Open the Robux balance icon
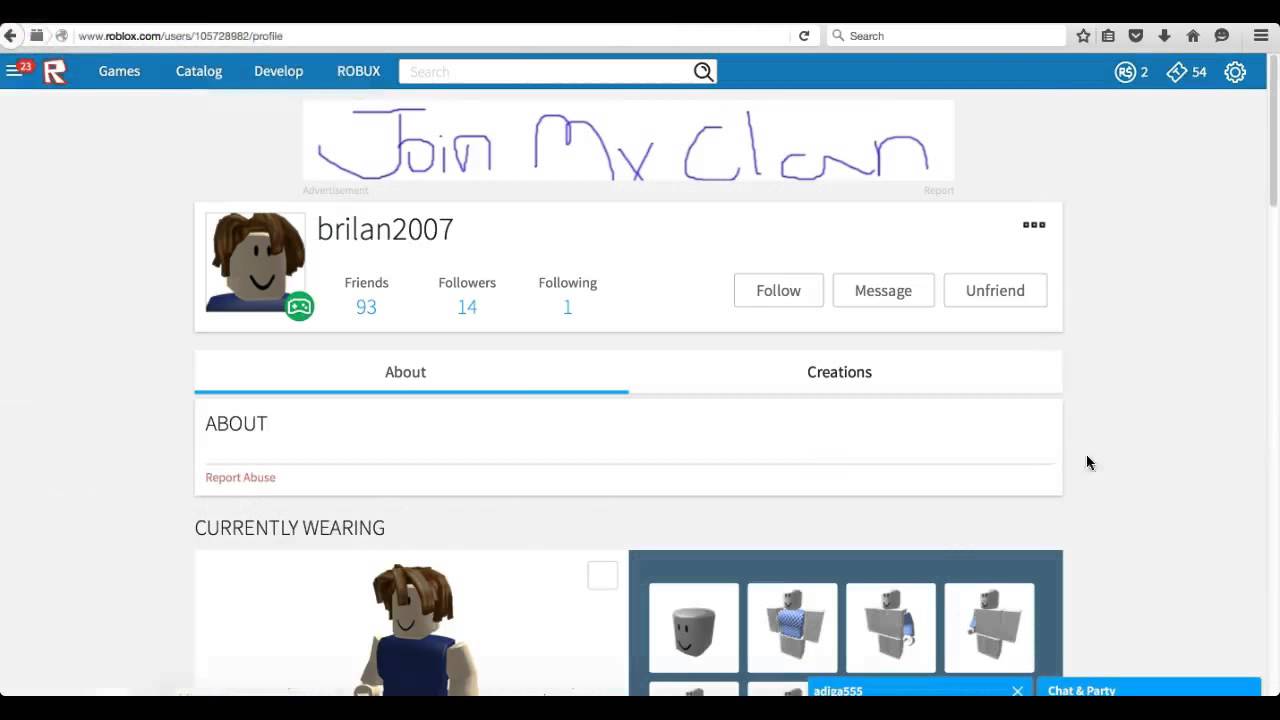This screenshot has height=720, width=1280. click(1126, 72)
